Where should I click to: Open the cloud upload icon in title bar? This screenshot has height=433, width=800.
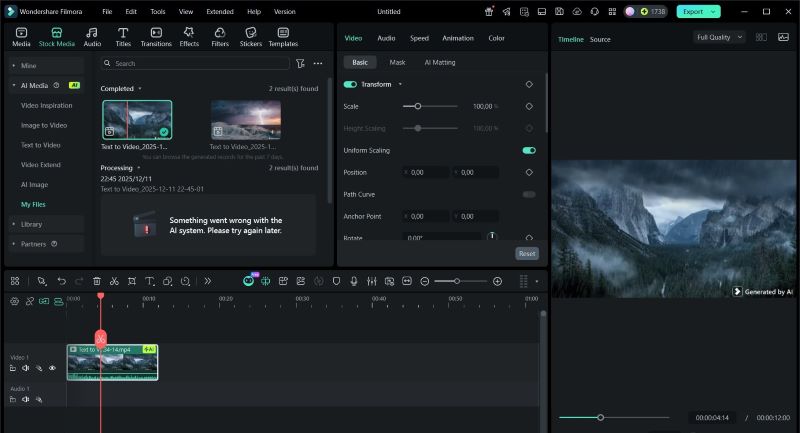click(577, 11)
